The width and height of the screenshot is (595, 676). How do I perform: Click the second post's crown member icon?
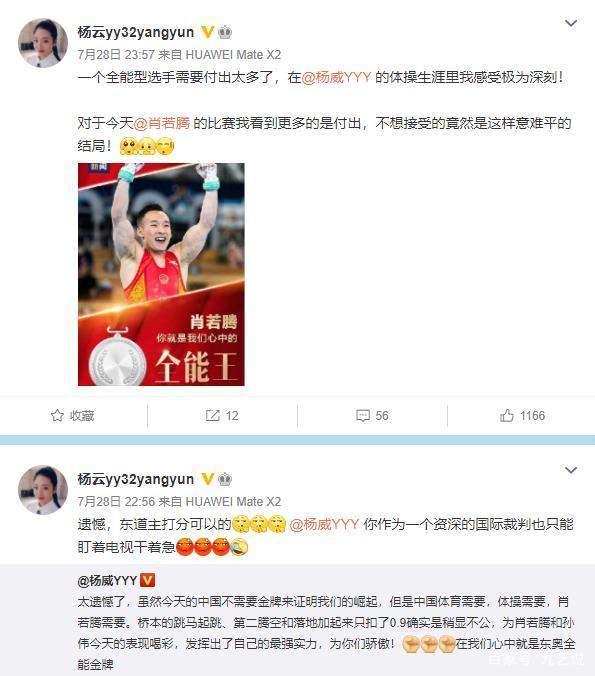[x=225, y=479]
